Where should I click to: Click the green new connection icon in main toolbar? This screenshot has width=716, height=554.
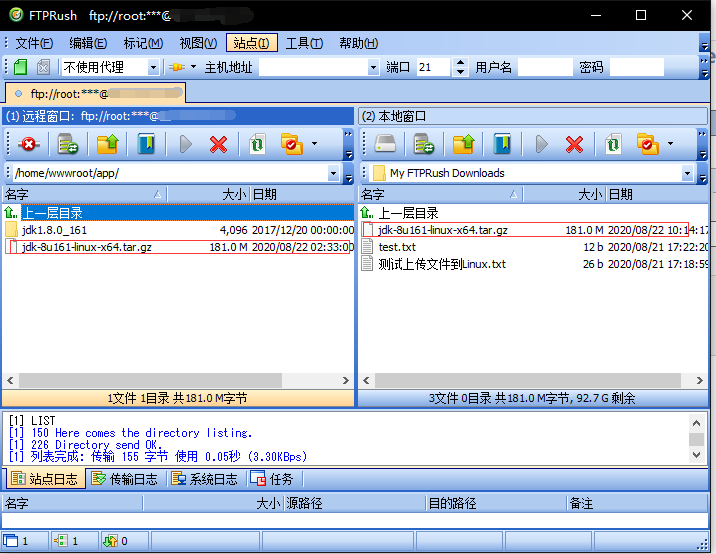20,67
